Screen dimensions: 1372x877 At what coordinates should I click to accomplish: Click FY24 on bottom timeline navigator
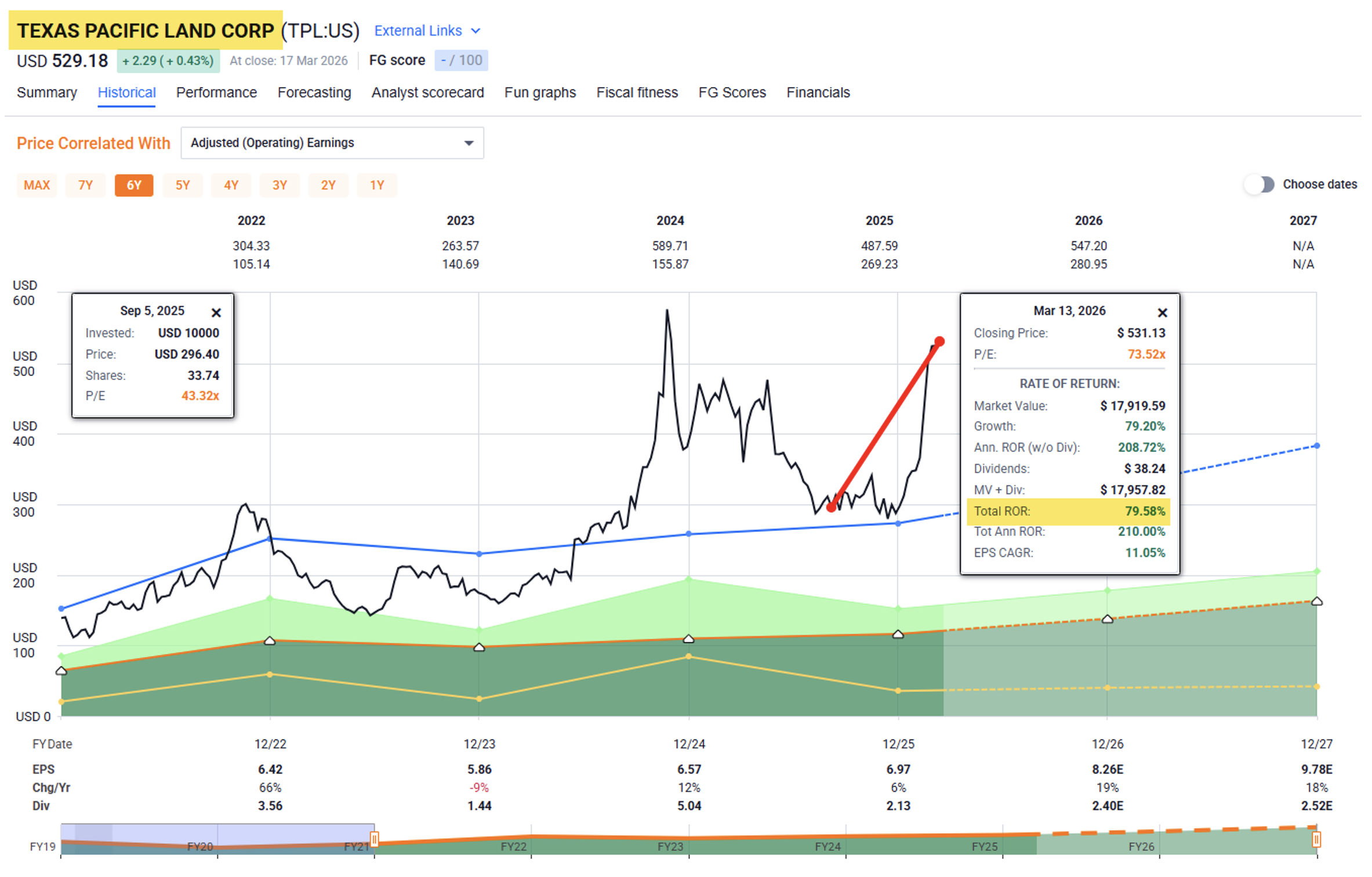pyautogui.click(x=827, y=847)
